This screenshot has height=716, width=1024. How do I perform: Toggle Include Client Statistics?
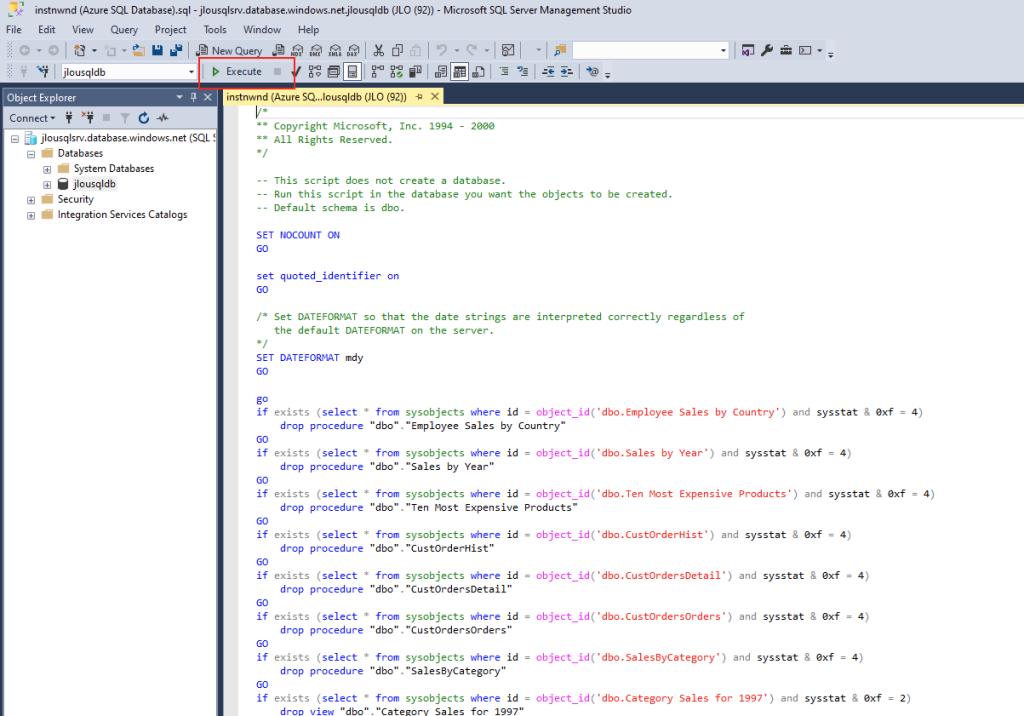tap(415, 72)
